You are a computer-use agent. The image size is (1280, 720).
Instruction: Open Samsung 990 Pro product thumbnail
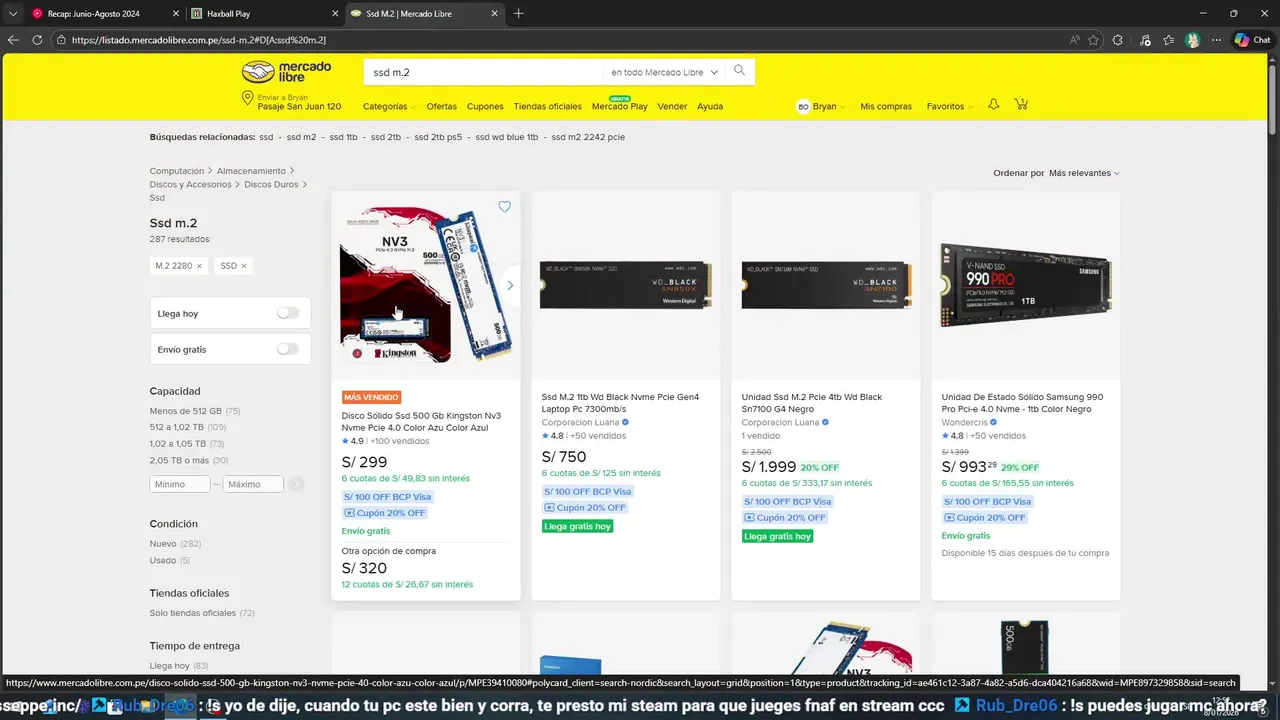point(1026,285)
